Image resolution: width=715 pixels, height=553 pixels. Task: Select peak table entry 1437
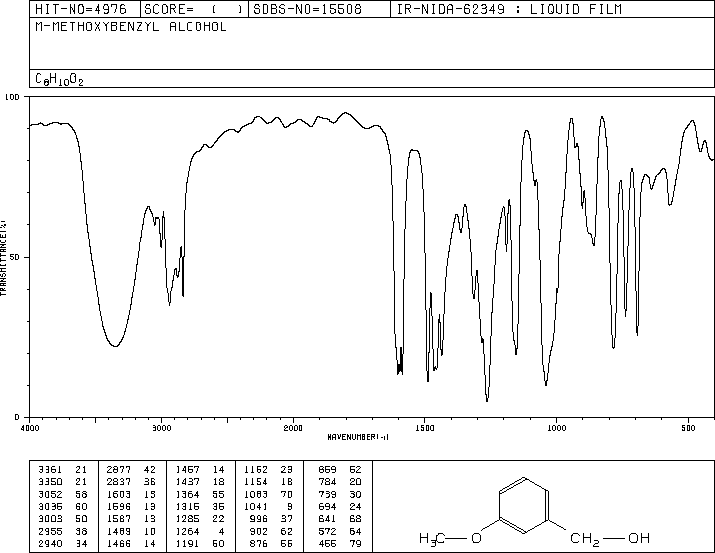(x=187, y=482)
